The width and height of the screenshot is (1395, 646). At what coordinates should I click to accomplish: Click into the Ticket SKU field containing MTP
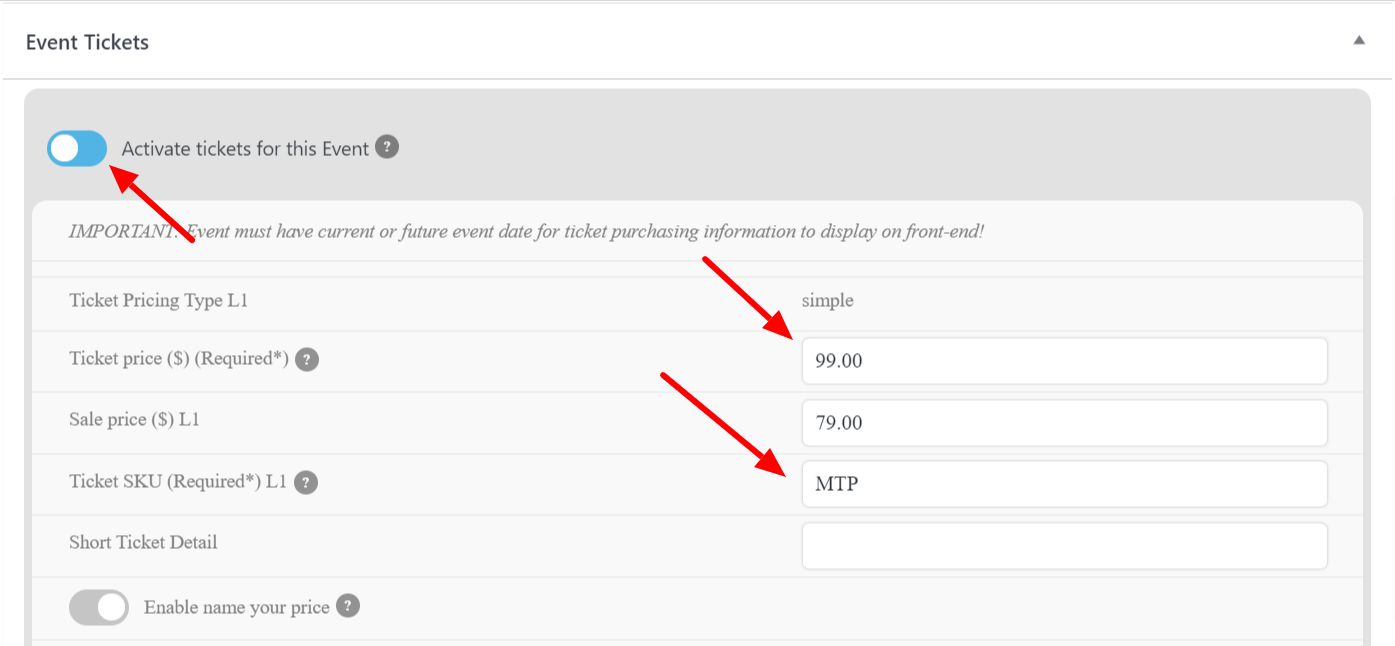[x=1065, y=484]
